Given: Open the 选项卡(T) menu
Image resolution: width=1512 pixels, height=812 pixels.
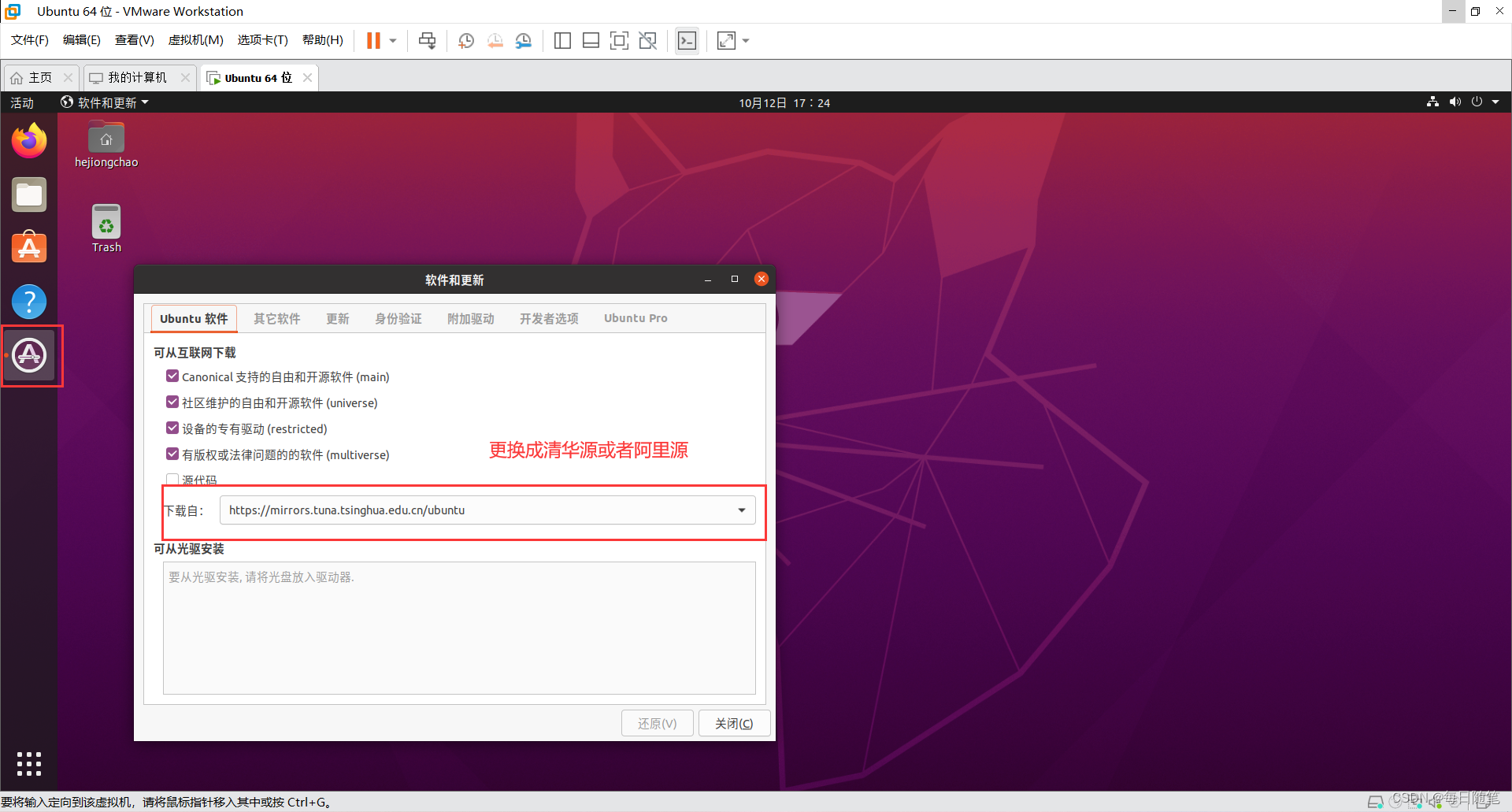Looking at the screenshot, I should click(x=263, y=40).
